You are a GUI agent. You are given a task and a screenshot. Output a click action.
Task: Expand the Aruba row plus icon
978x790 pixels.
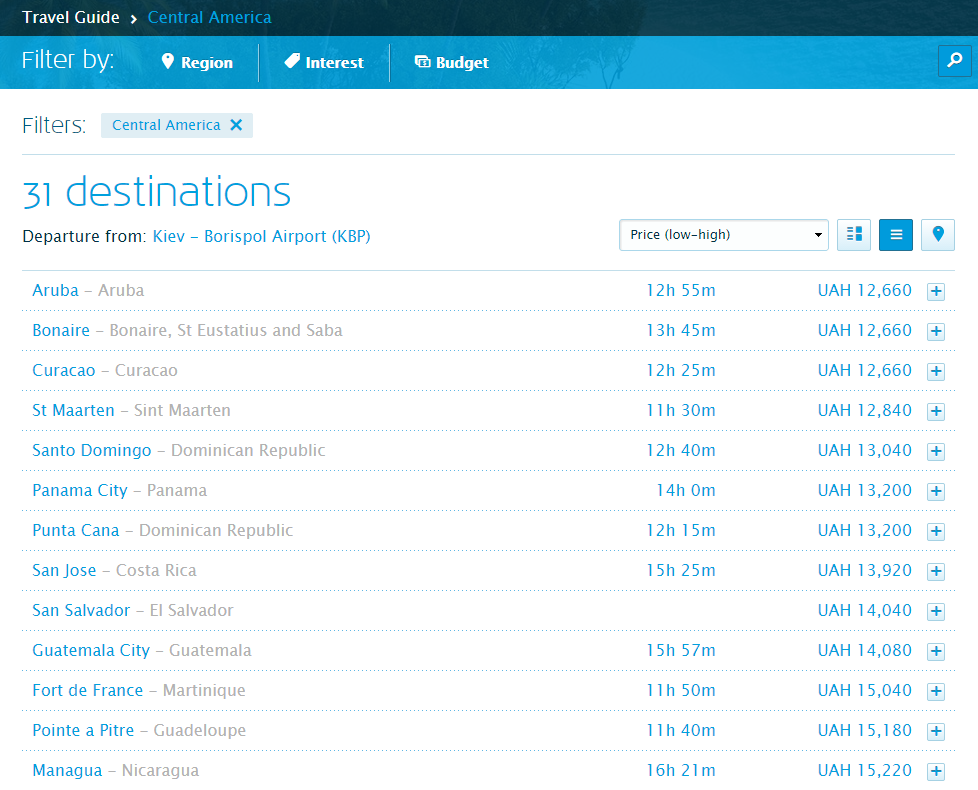(x=936, y=291)
